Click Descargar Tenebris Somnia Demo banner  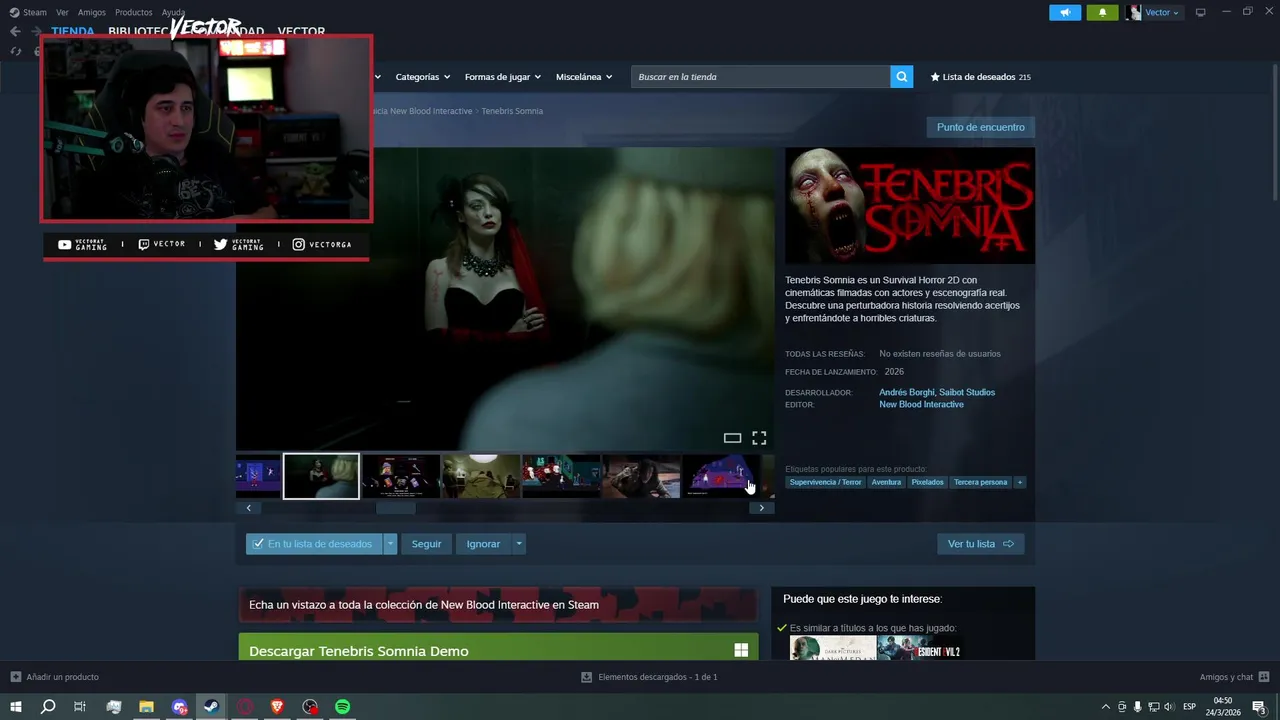coord(498,647)
